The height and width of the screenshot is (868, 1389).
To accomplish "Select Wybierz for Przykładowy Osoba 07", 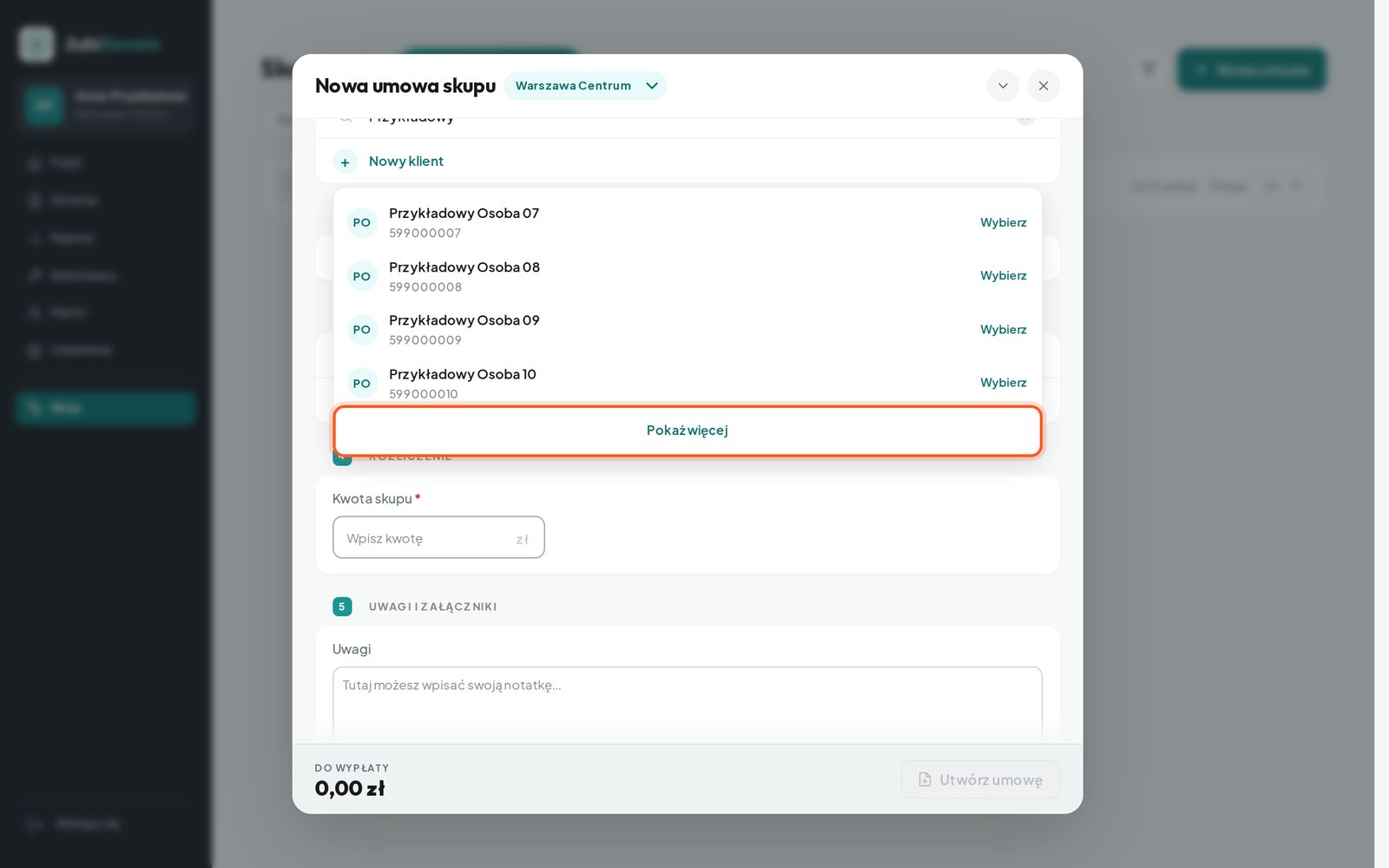I will 1004,222.
